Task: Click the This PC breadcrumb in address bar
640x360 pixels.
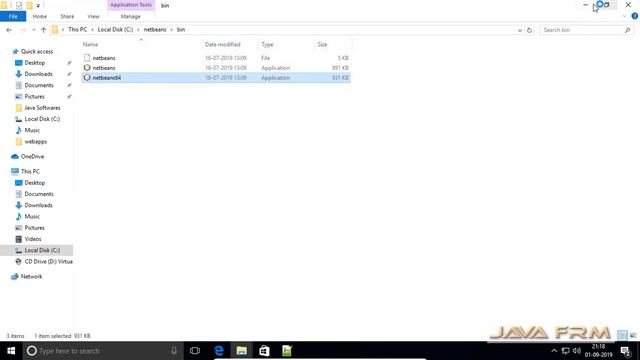Action: pos(78,29)
